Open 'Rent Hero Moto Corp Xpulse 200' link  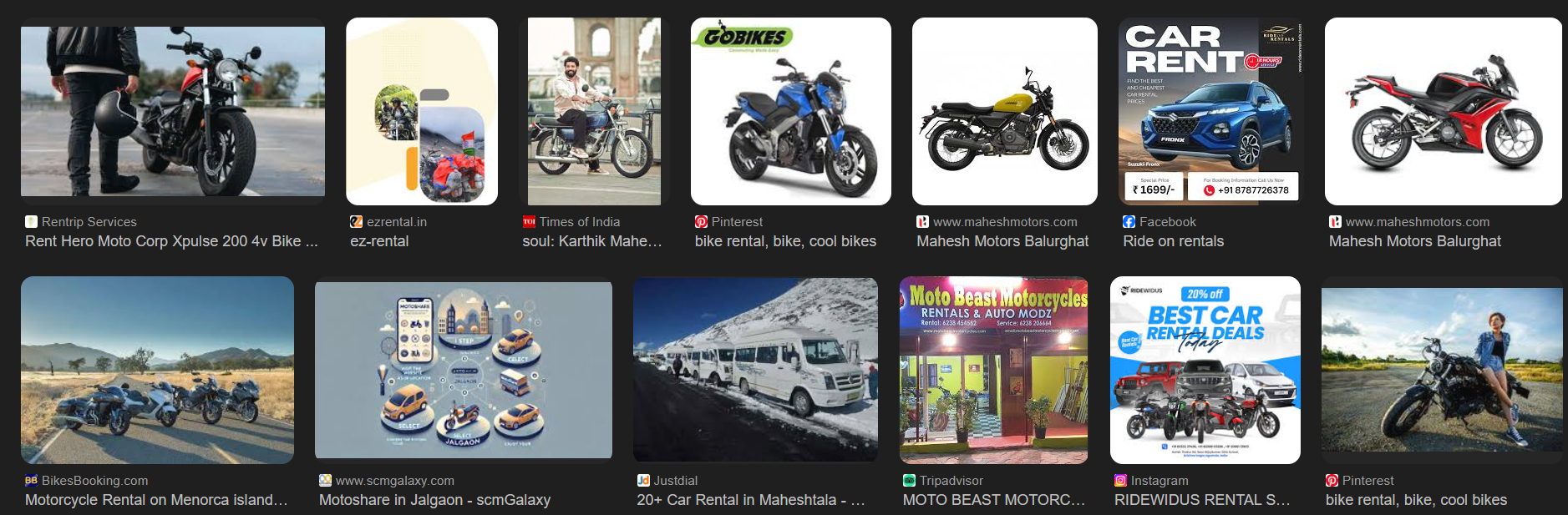[171, 241]
